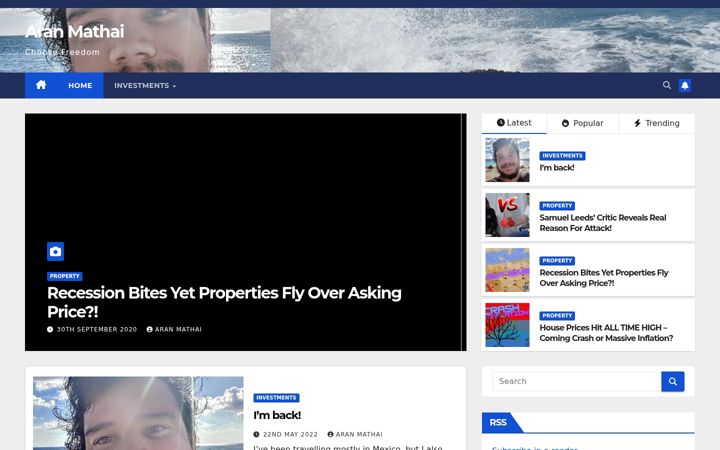720x450 pixels.
Task: Open the large I'm back! post image
Action: click(138, 413)
